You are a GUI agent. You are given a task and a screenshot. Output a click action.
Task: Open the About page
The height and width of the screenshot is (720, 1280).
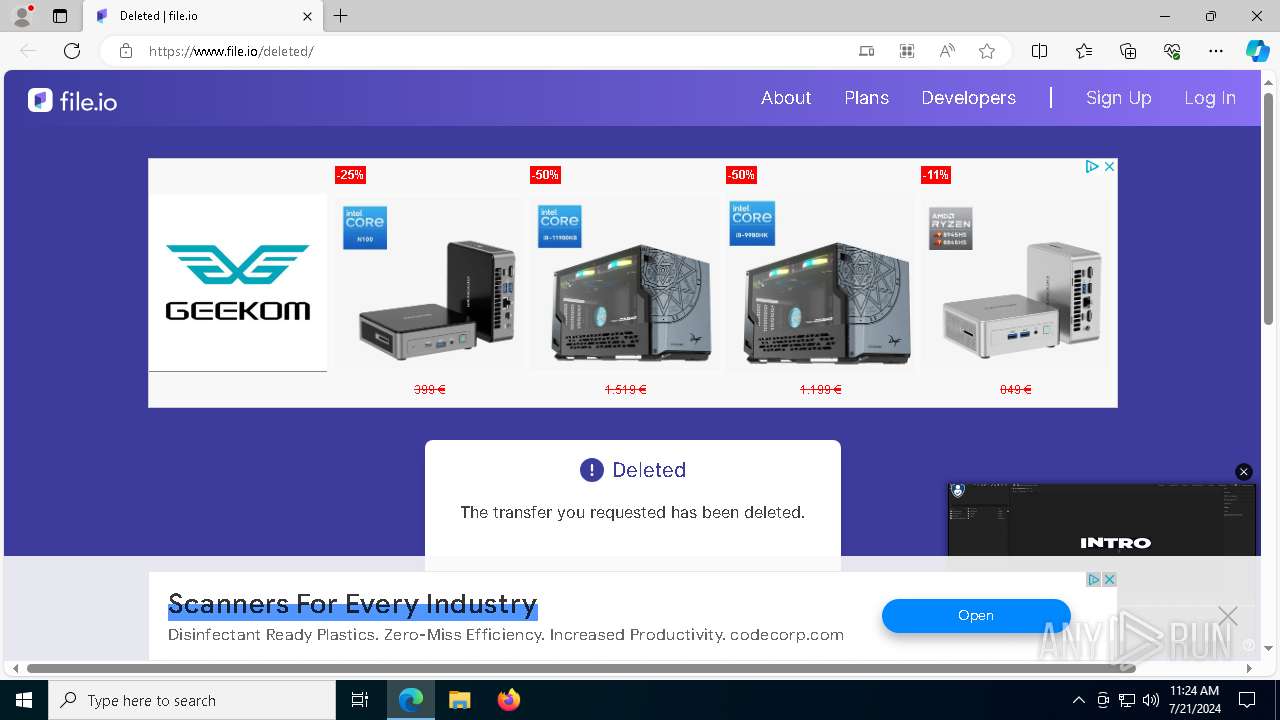coord(786,98)
